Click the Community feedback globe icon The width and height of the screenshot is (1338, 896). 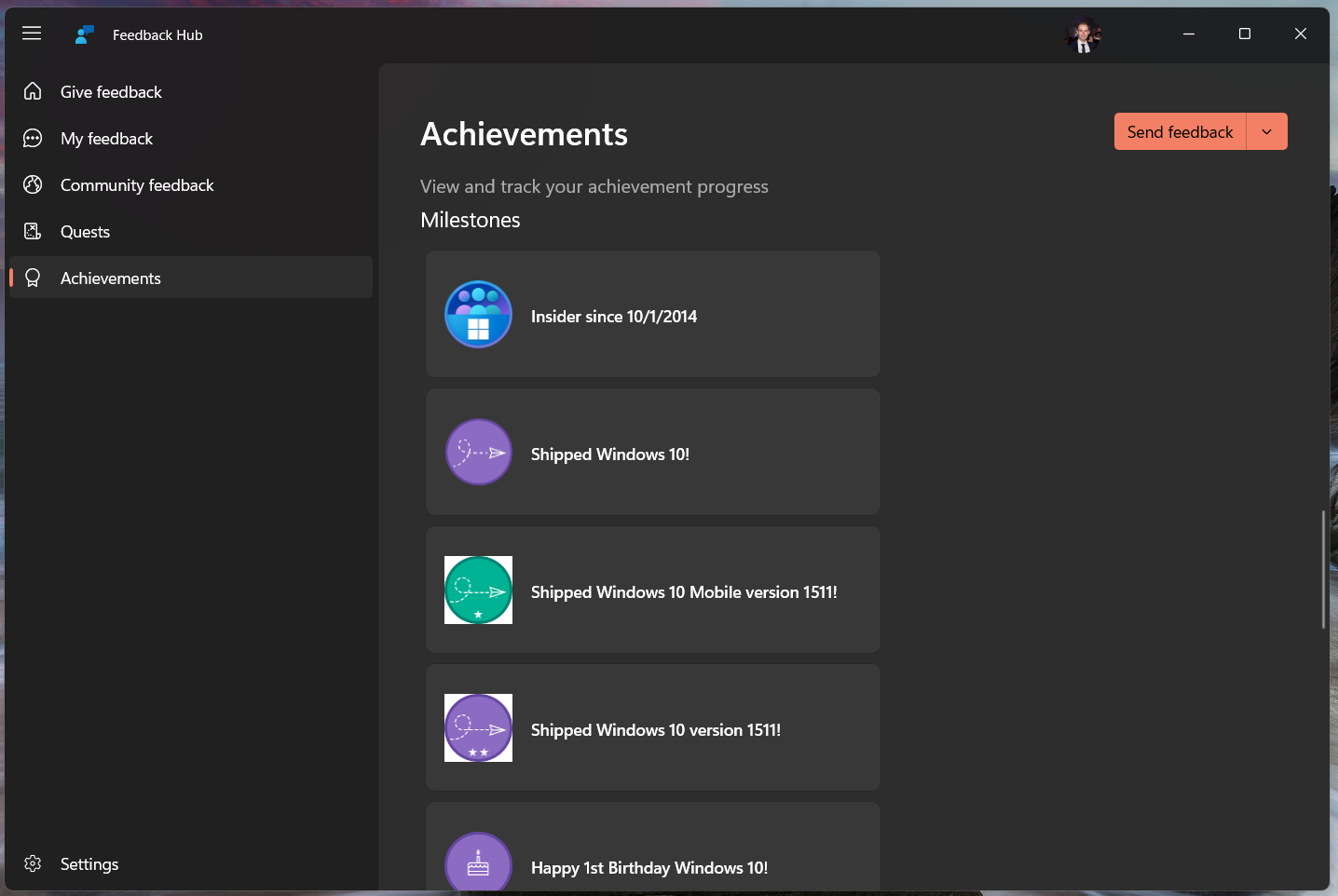pyautogui.click(x=33, y=184)
